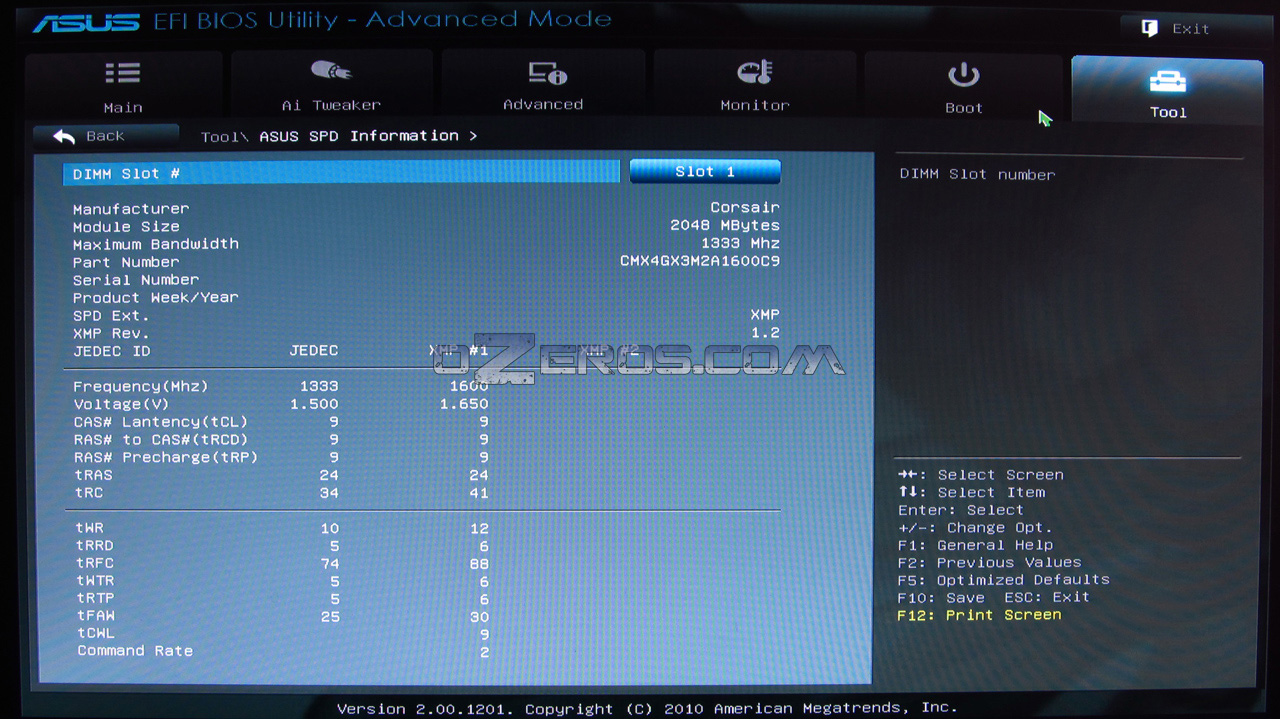The width and height of the screenshot is (1280, 719).
Task: Select the tFAW XMP value 30
Action: [x=479, y=617]
